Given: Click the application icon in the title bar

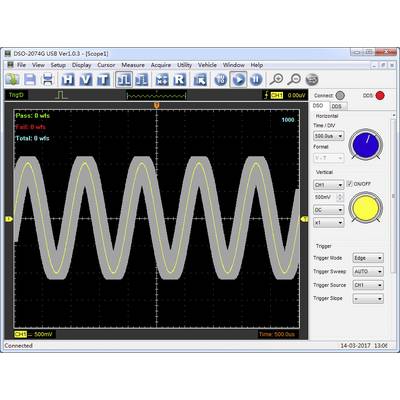Looking at the screenshot, I should (7, 53).
